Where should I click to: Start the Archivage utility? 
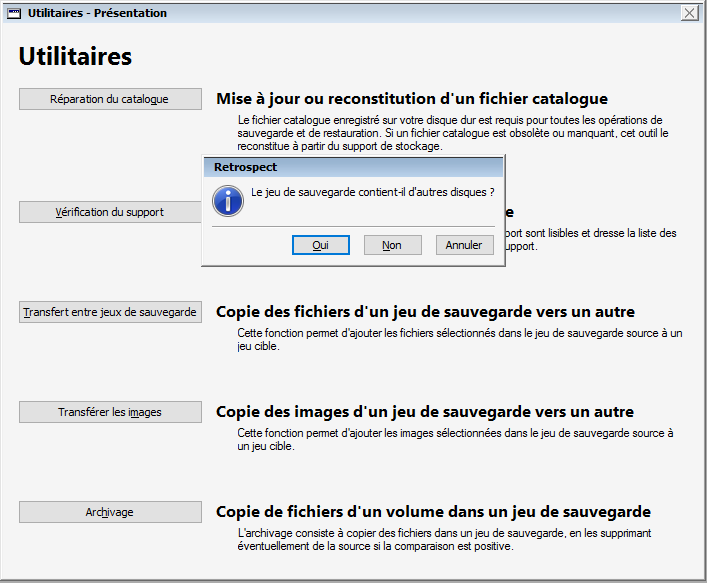coord(109,512)
